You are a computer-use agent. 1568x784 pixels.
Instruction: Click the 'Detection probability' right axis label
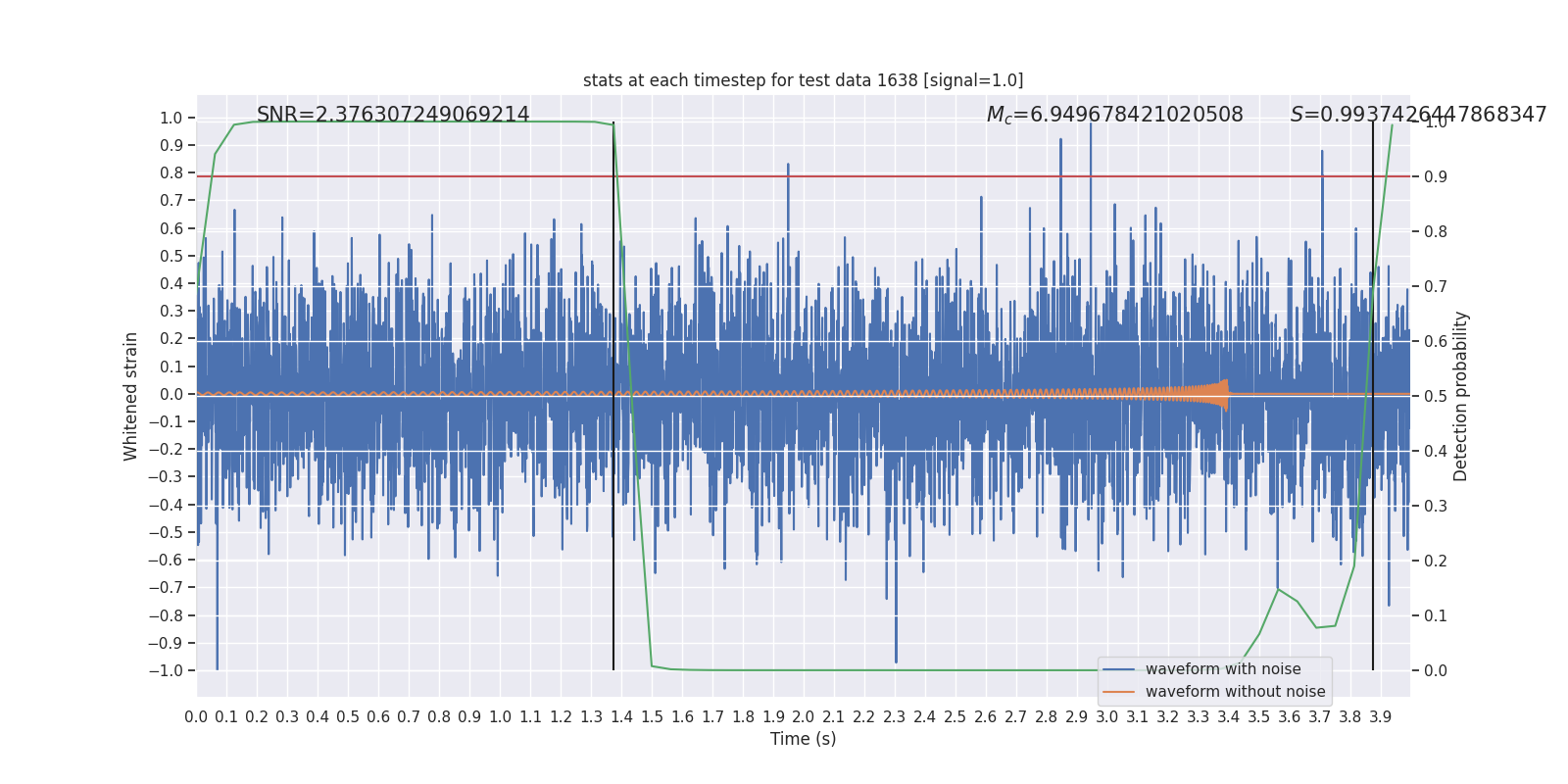point(1461,396)
